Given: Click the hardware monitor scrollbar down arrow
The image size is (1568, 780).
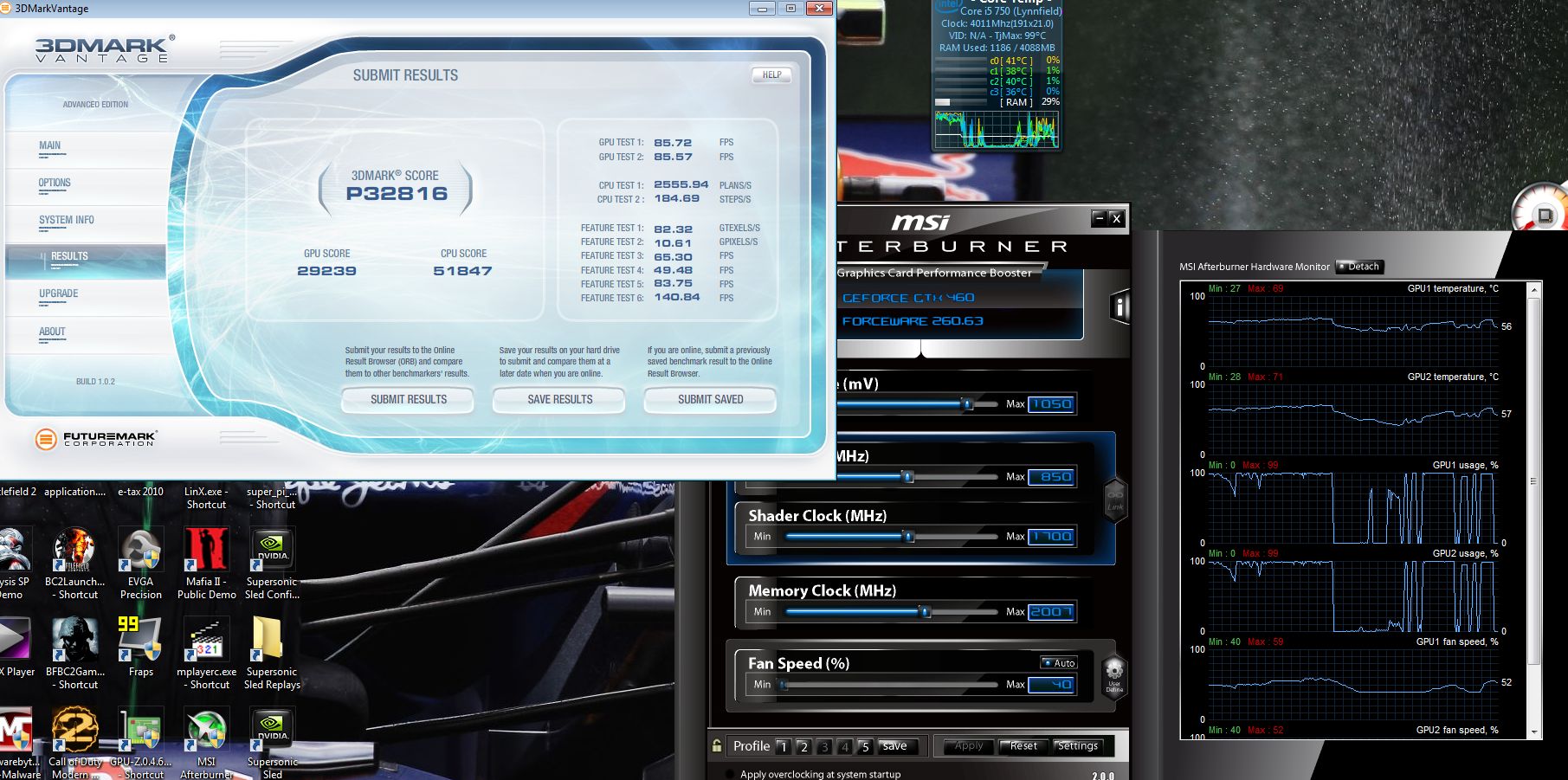Looking at the screenshot, I should pos(1534,732).
